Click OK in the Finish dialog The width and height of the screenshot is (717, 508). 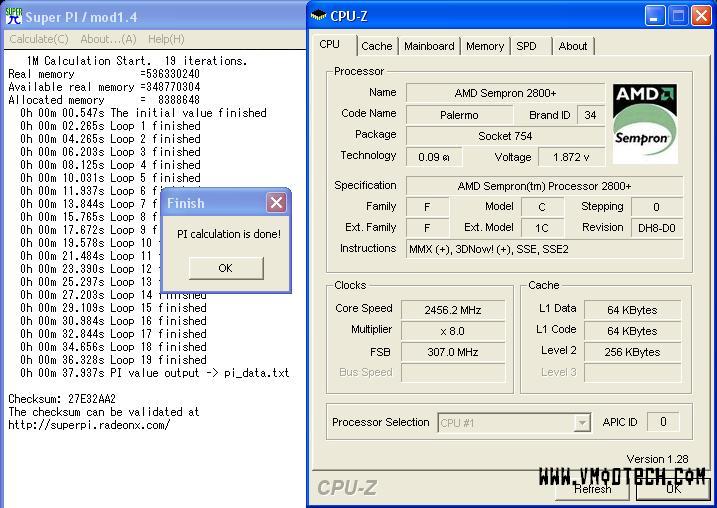point(226,268)
